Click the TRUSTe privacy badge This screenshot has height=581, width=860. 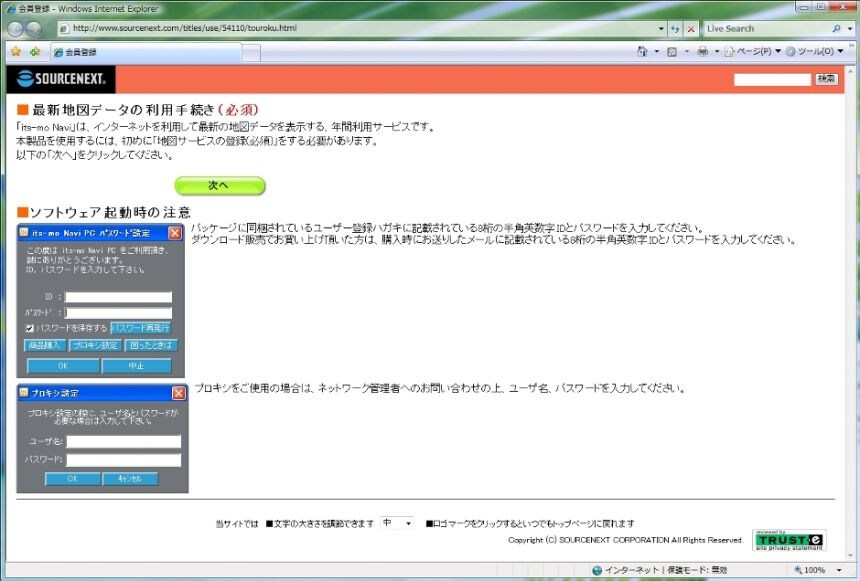(x=789, y=540)
